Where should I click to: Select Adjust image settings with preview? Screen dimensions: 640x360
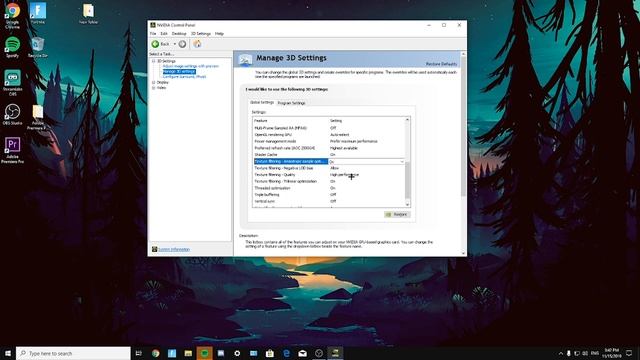coord(191,66)
